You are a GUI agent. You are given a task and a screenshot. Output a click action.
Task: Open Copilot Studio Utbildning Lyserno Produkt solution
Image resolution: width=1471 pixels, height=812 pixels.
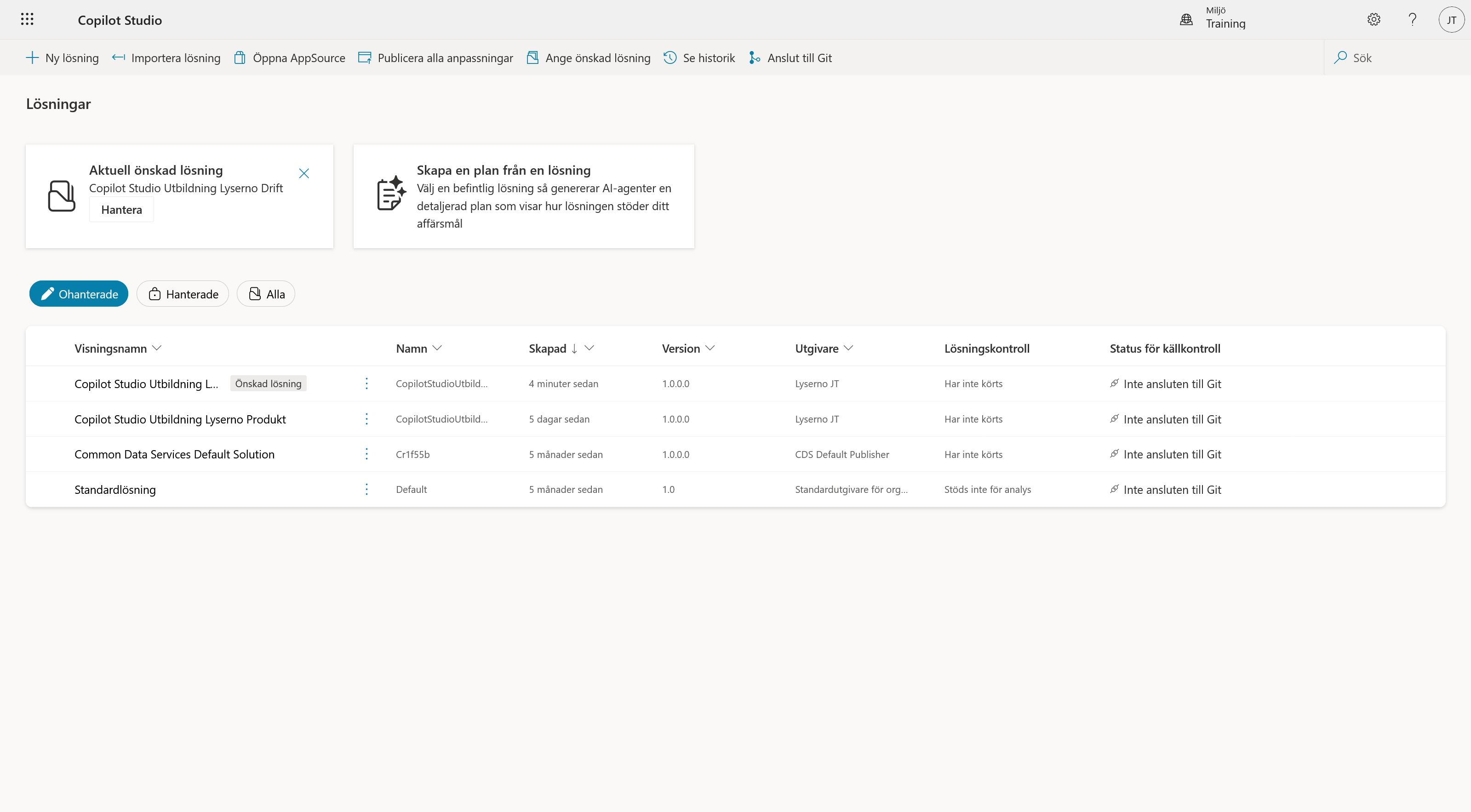[x=180, y=419]
